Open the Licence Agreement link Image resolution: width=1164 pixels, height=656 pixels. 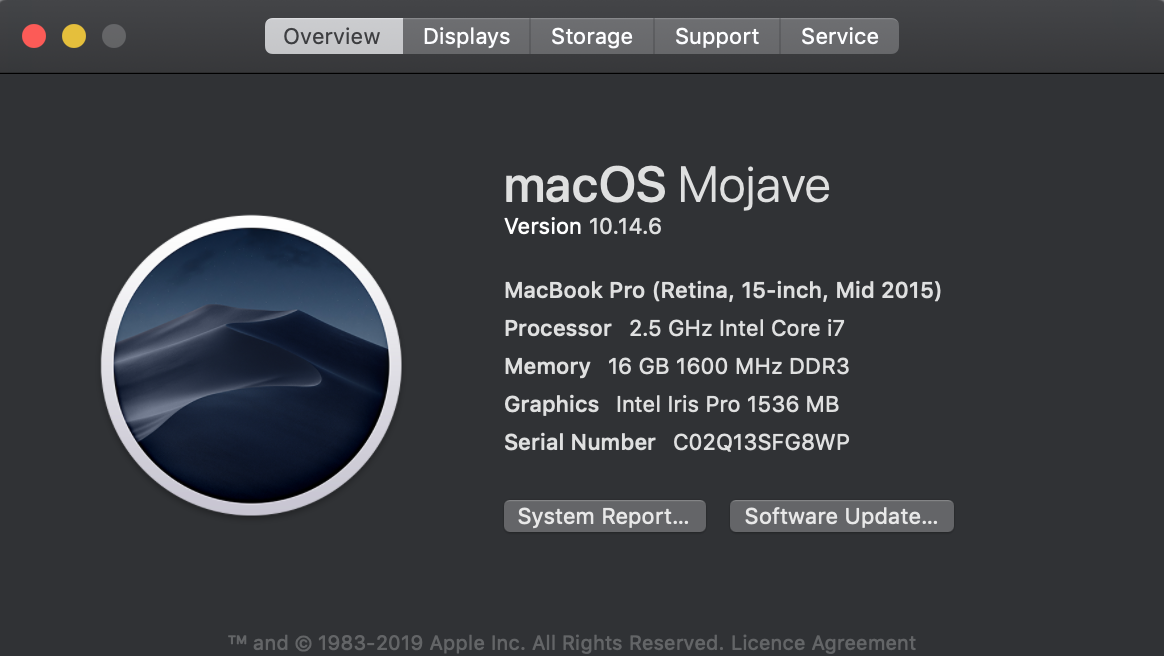823,643
